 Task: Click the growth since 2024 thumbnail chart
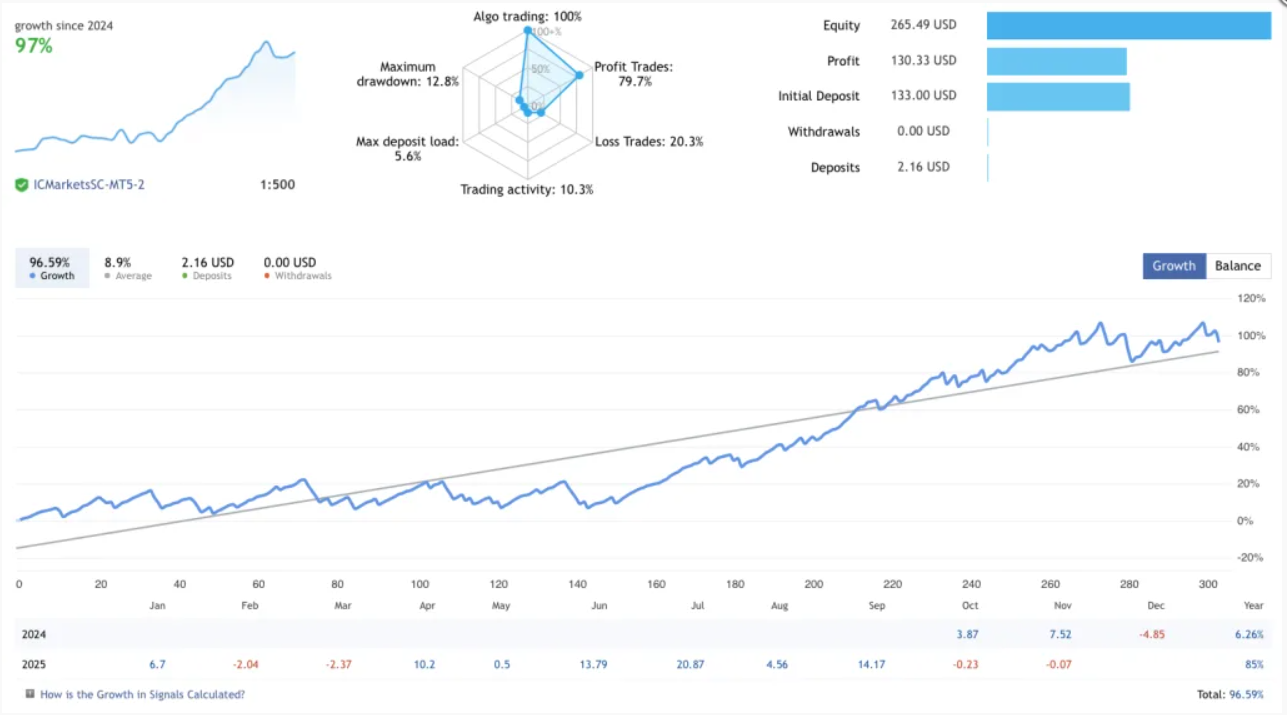[155, 100]
